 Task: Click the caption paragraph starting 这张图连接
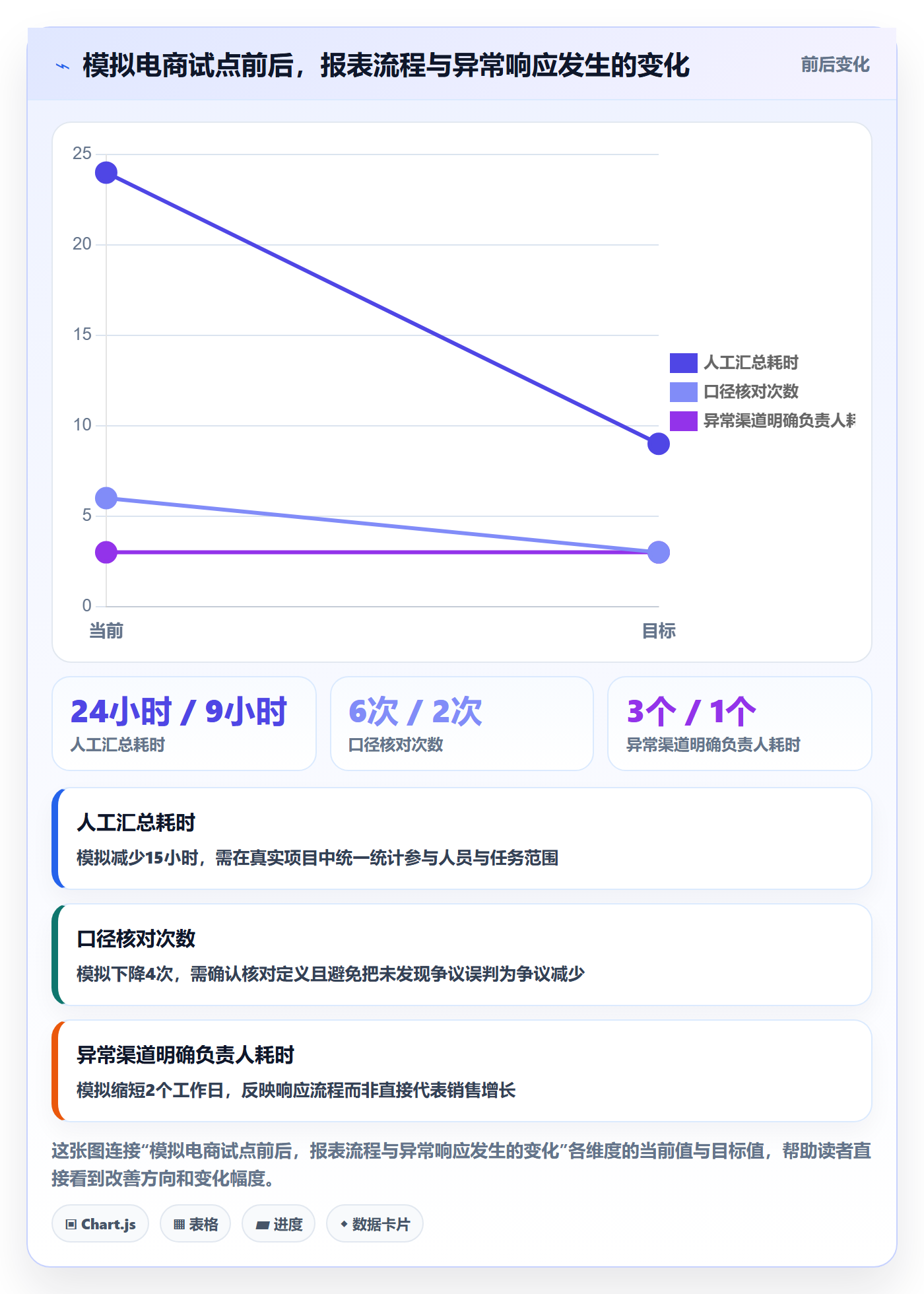462,1165
